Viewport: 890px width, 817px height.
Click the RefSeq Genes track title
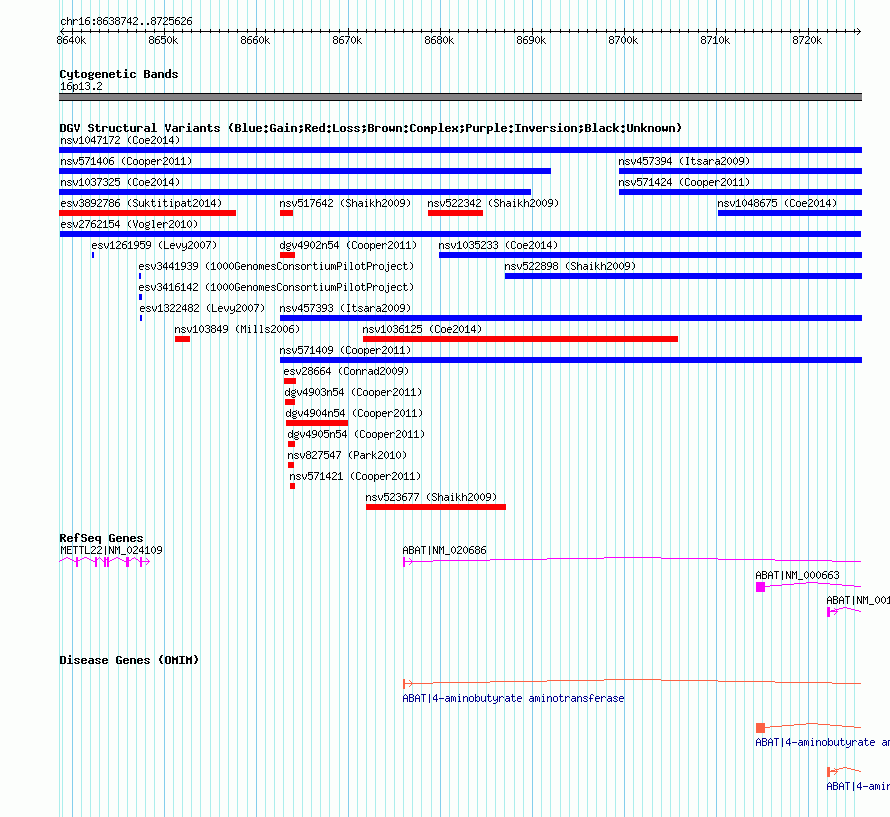pyautogui.click(x=101, y=538)
